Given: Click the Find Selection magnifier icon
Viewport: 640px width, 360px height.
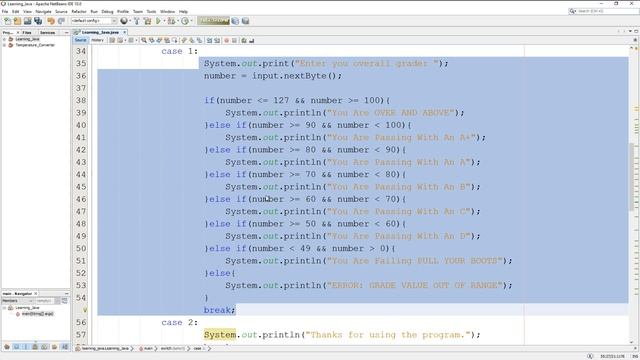Looking at the screenshot, I should [x=144, y=40].
